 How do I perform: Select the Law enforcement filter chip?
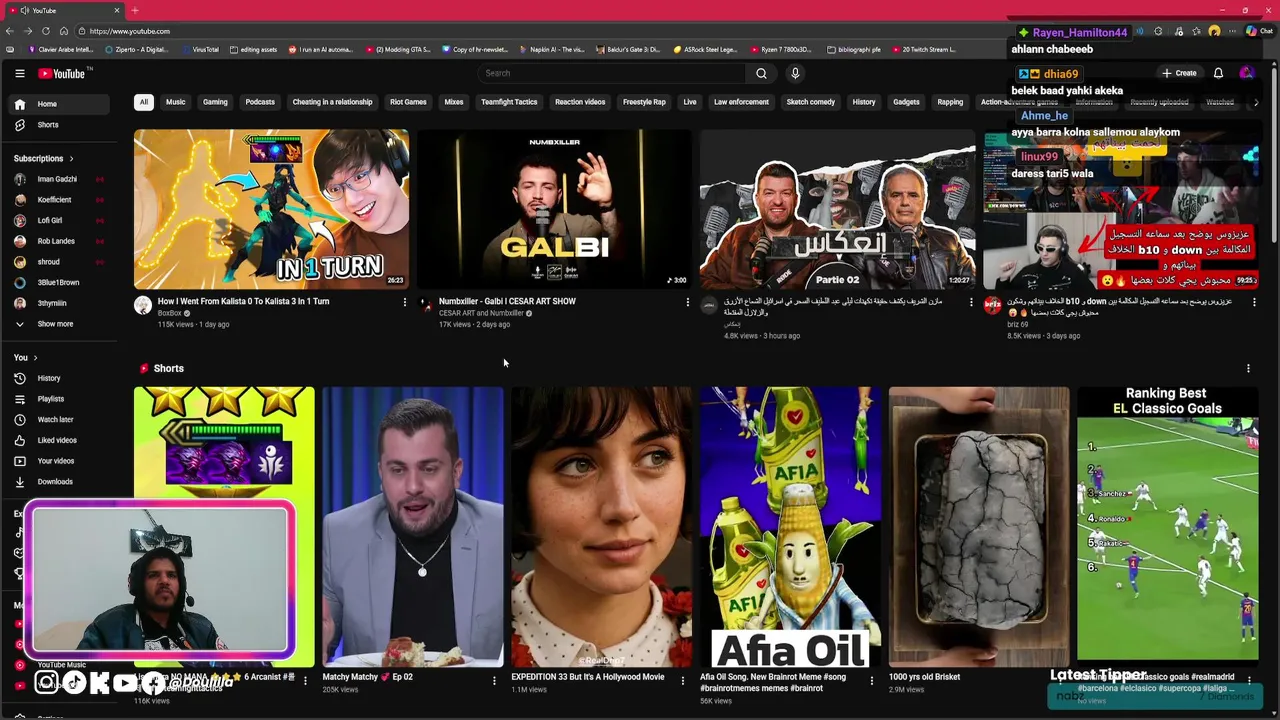[741, 102]
